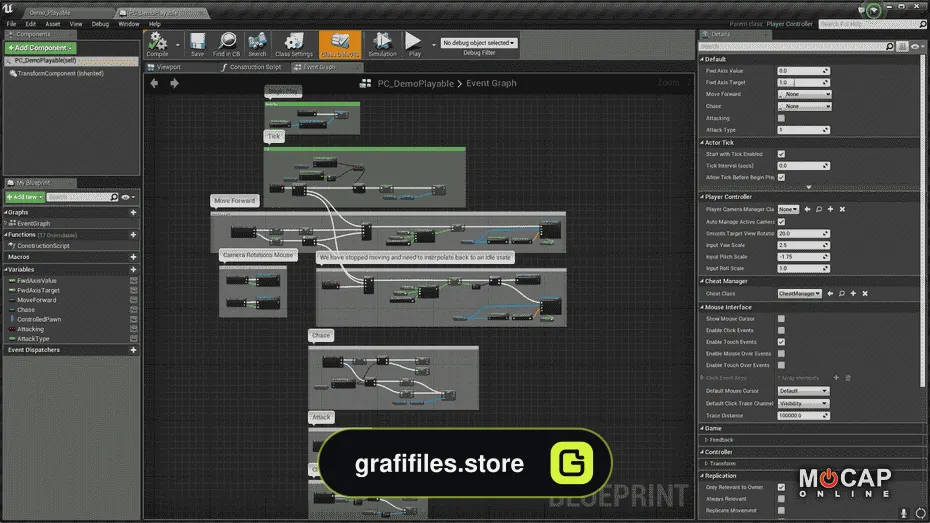Enable Click Events checkbox

click(781, 330)
